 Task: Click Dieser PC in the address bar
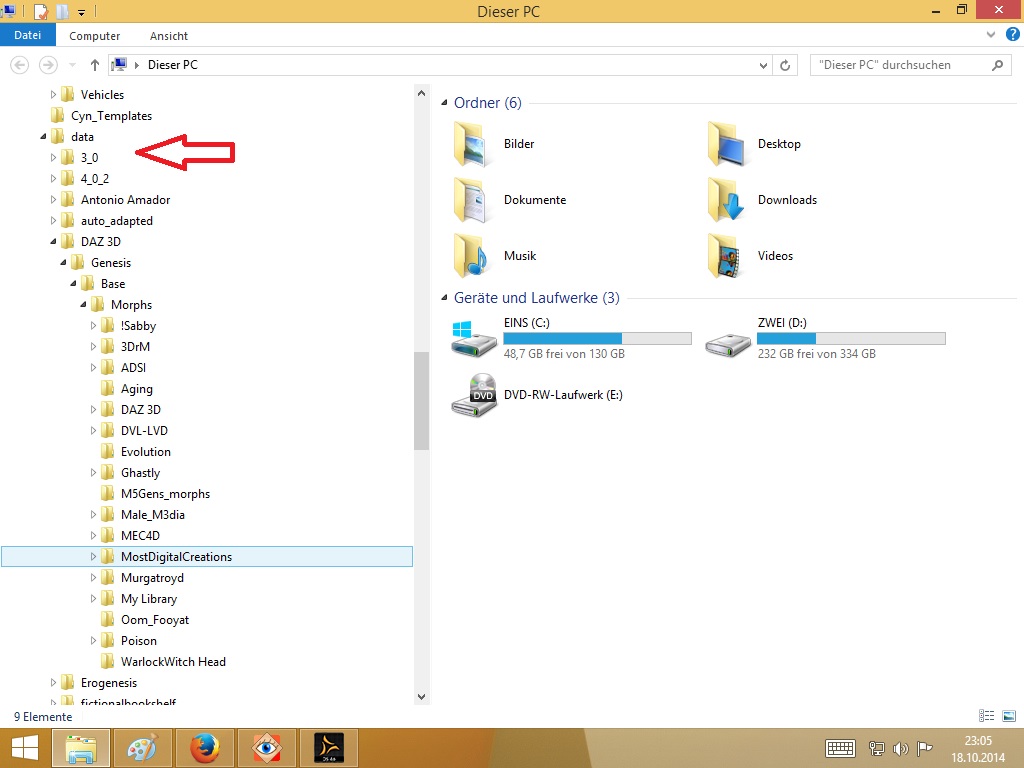click(172, 65)
